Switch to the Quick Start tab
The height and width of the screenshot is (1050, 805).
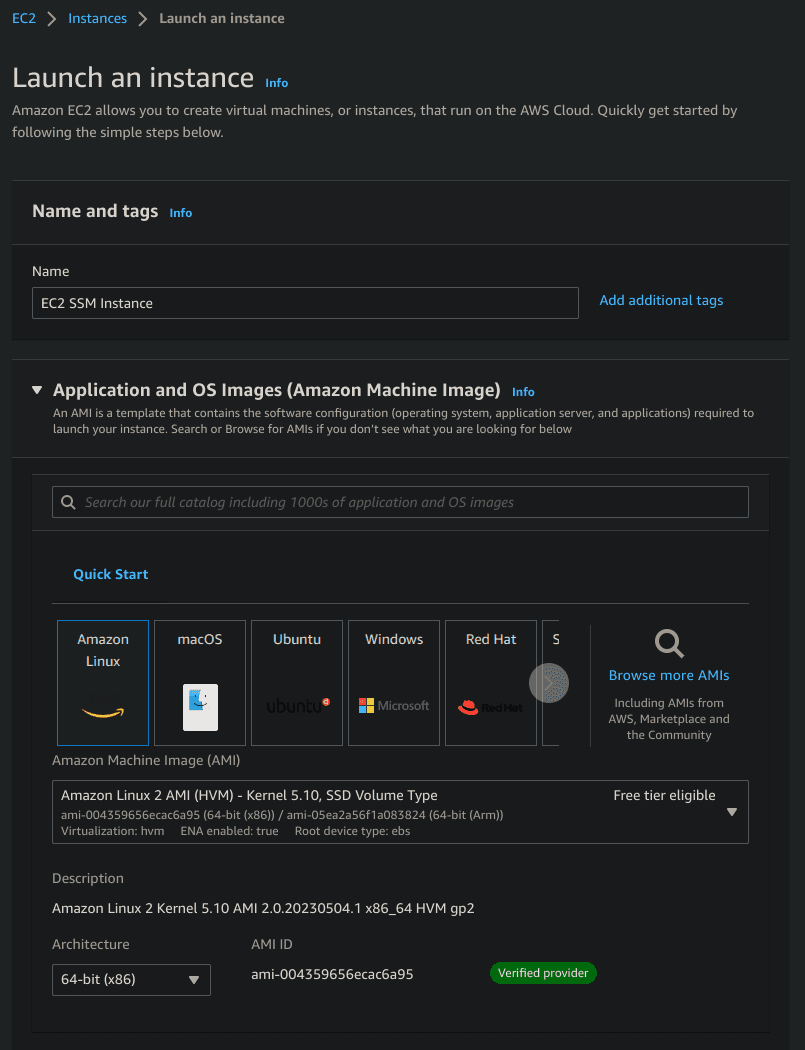pos(110,574)
